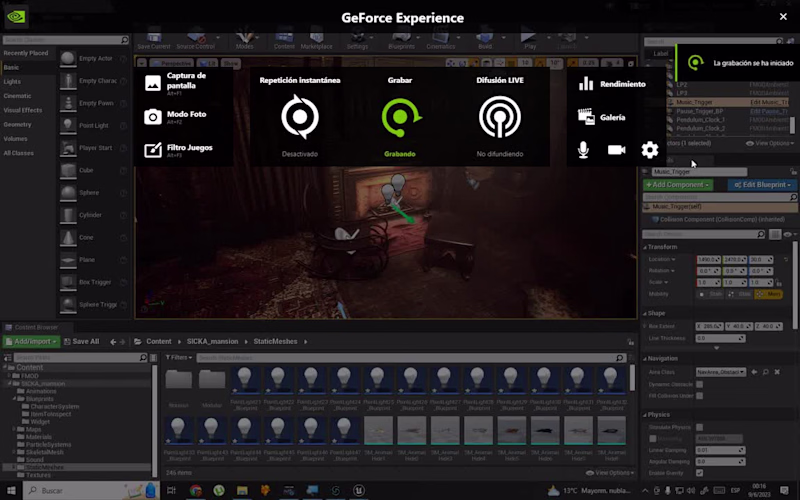Select the Cinematic category
The image size is (800, 500).
(17, 96)
